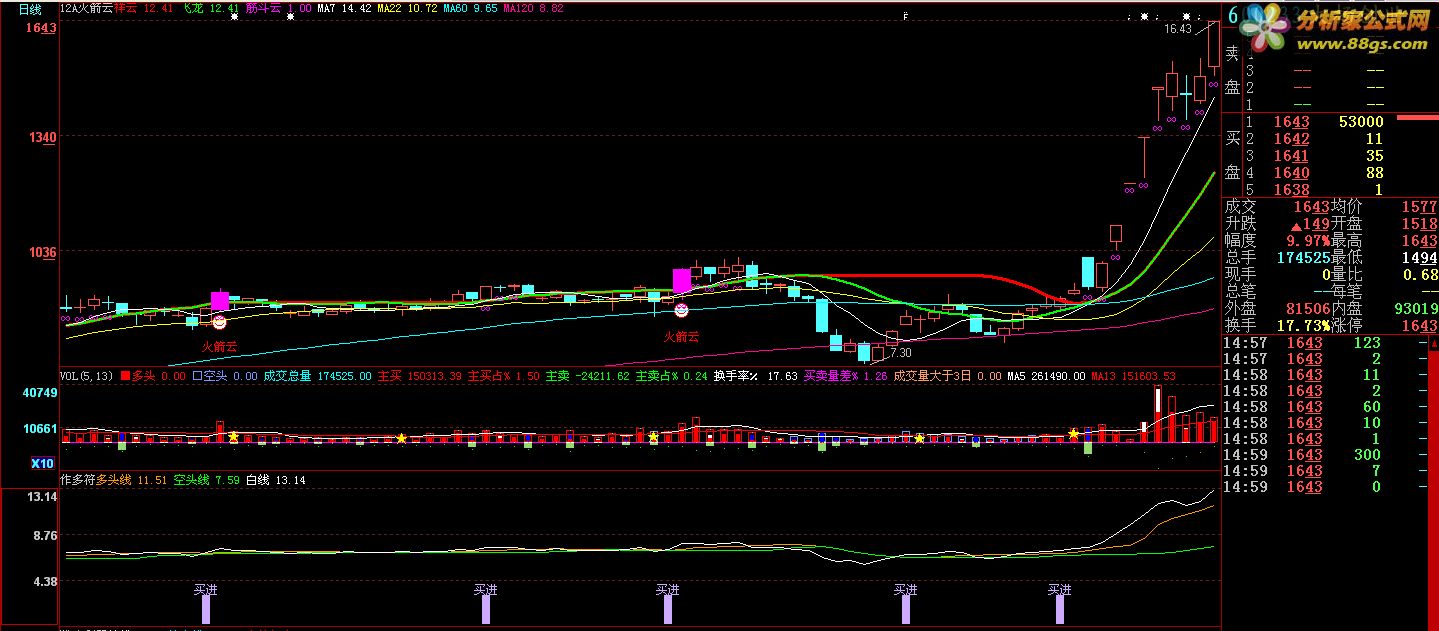The height and width of the screenshot is (631, 1439).
Task: Select bid row with price 1642
Action: (1315, 139)
